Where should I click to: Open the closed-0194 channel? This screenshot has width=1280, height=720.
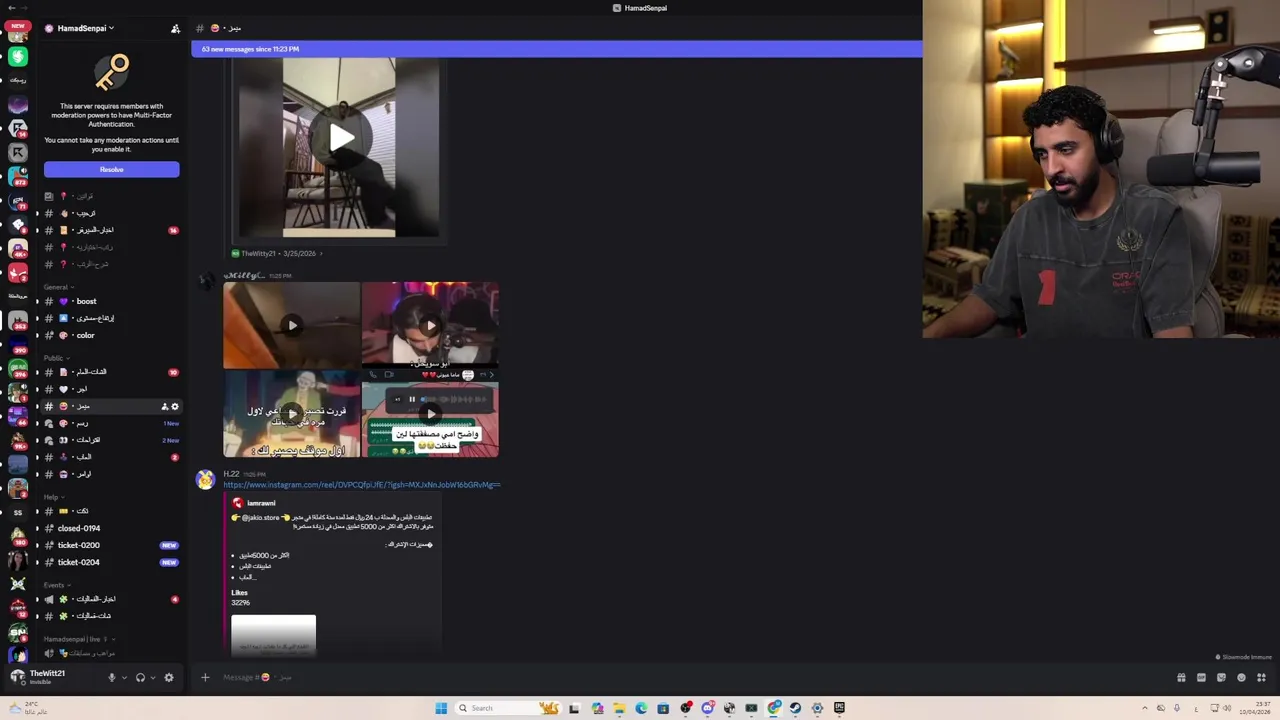(110, 528)
